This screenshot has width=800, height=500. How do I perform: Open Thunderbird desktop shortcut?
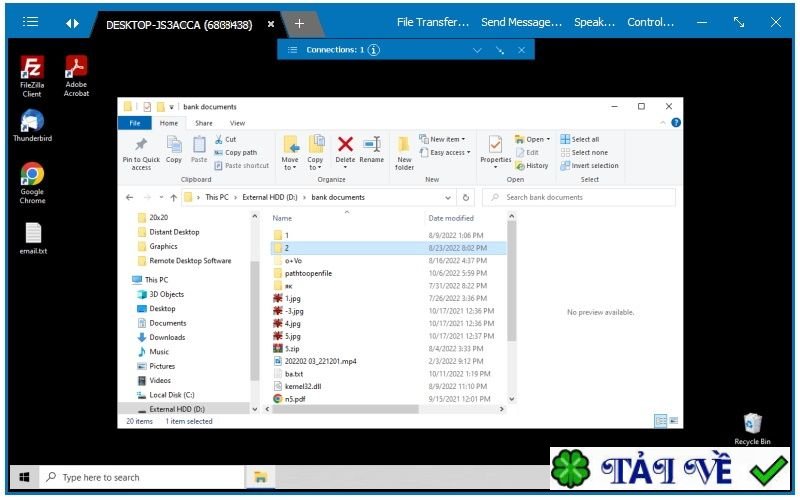(x=32, y=126)
